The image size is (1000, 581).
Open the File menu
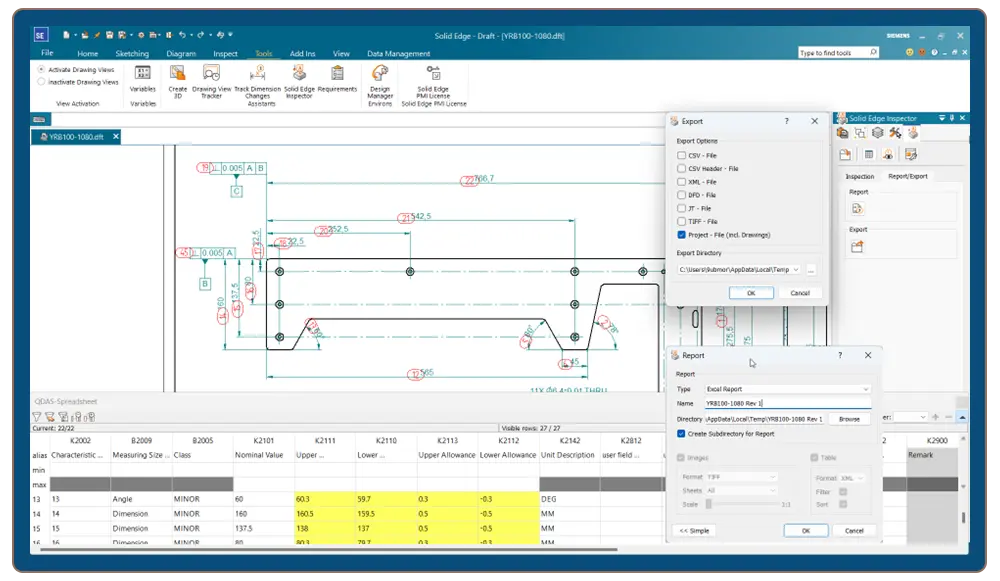pyautogui.click(x=47, y=53)
